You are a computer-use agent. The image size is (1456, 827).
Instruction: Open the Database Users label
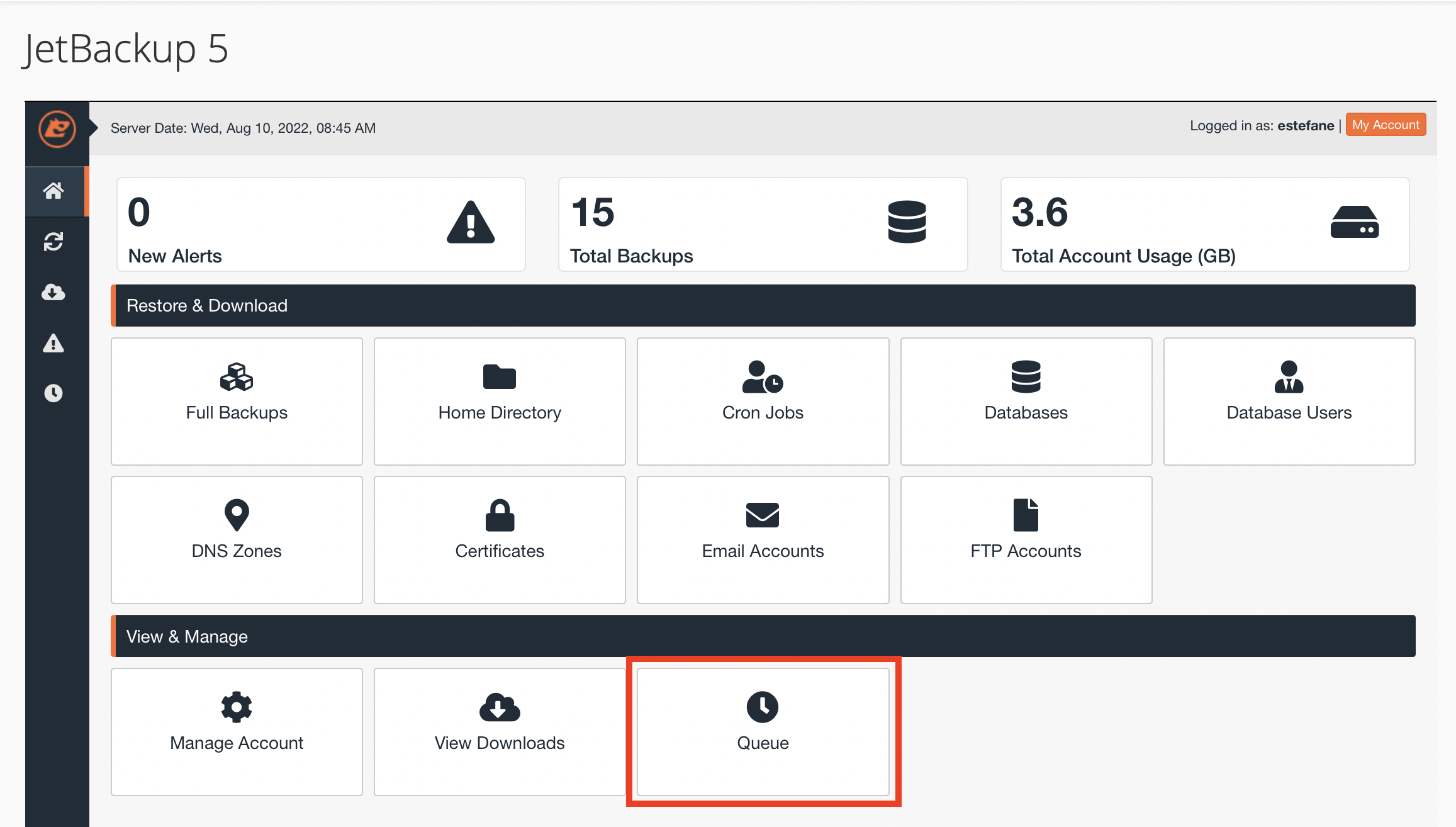click(x=1289, y=412)
